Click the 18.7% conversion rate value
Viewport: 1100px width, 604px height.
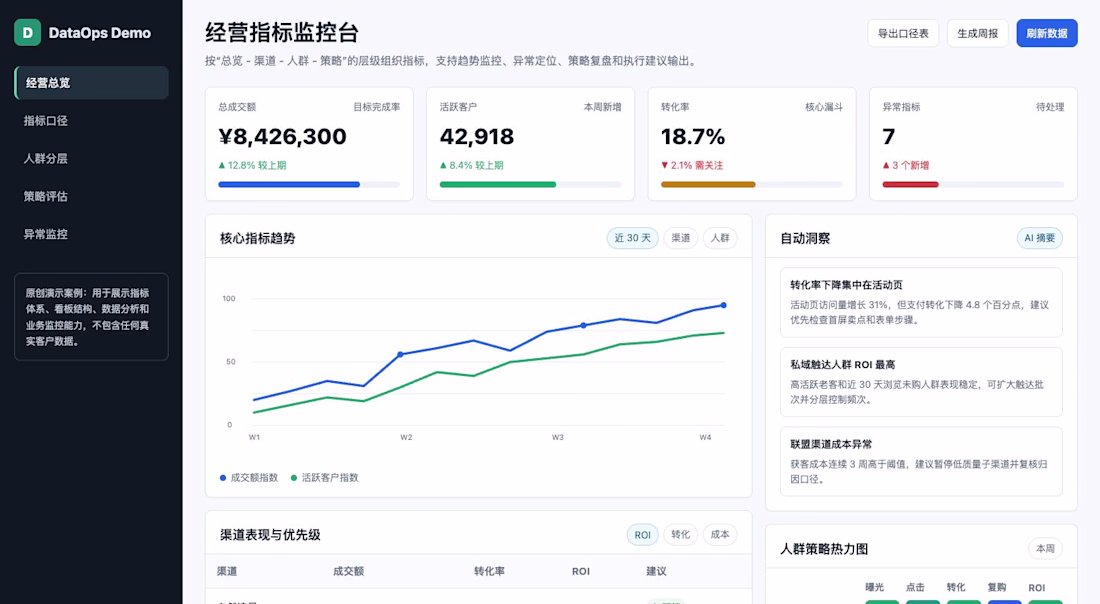(692, 136)
